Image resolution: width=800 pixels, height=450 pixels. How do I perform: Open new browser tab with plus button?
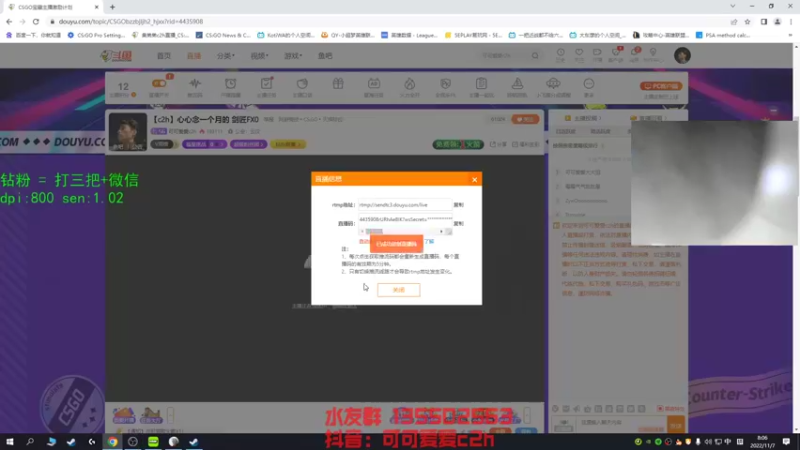pos(112,7)
